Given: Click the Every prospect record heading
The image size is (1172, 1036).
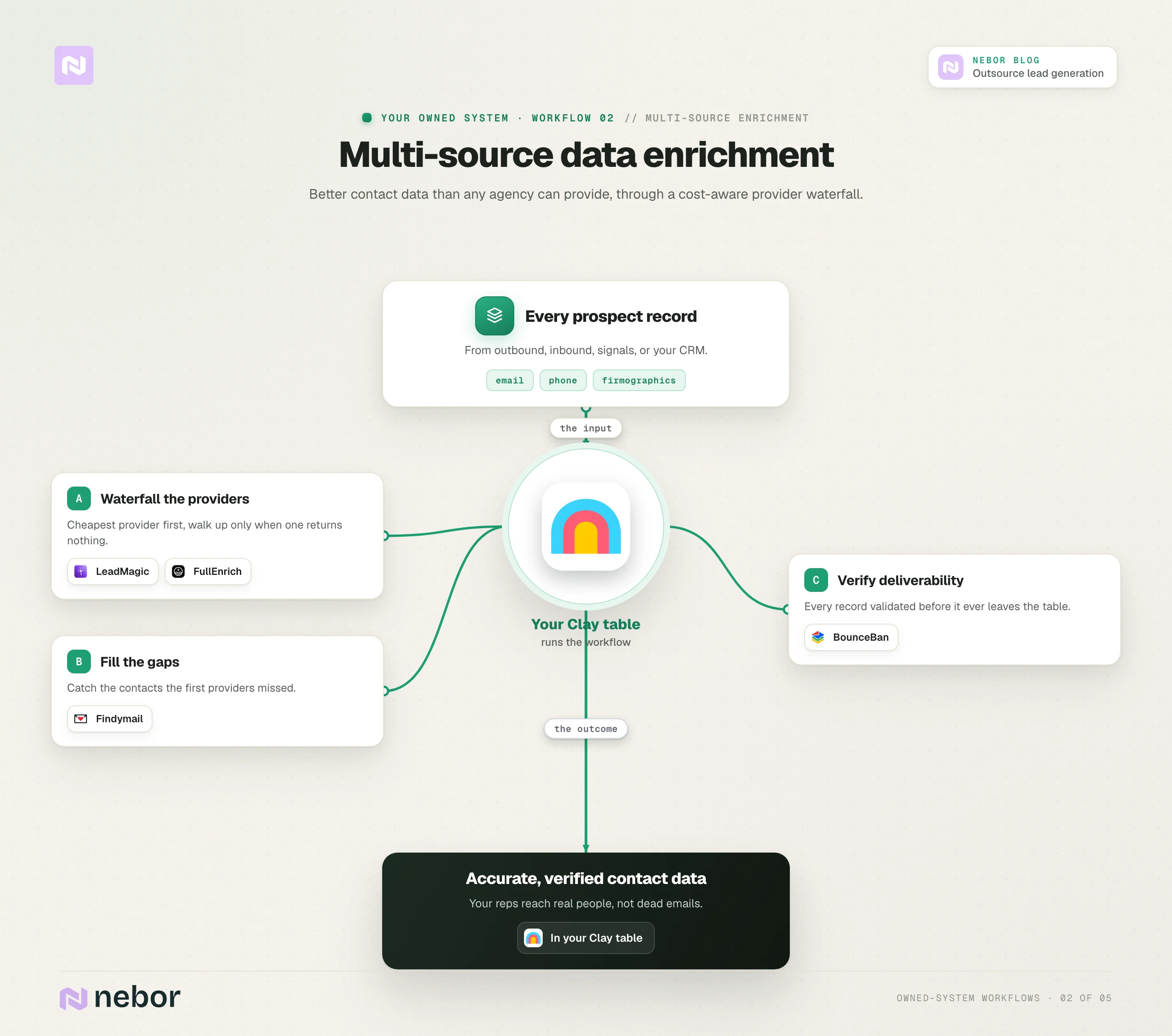Looking at the screenshot, I should click(x=611, y=316).
